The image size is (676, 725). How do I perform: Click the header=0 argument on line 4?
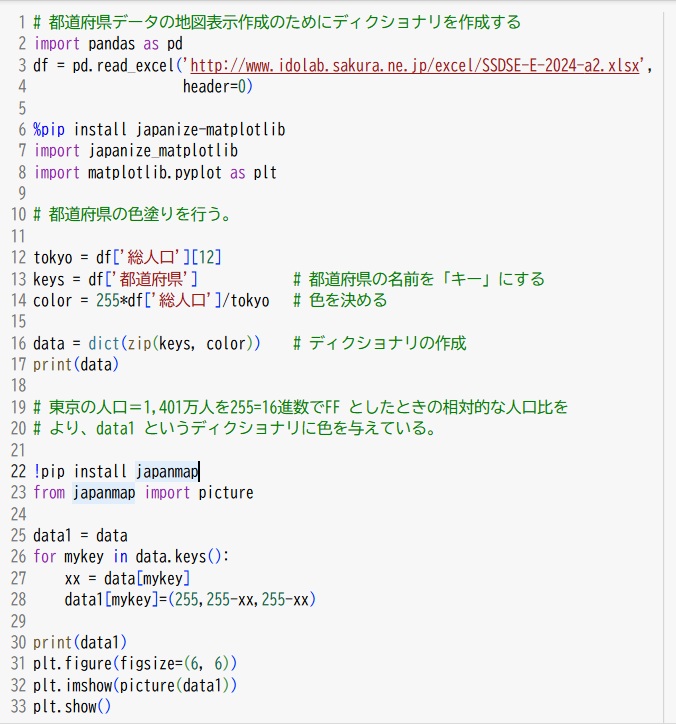point(217,86)
